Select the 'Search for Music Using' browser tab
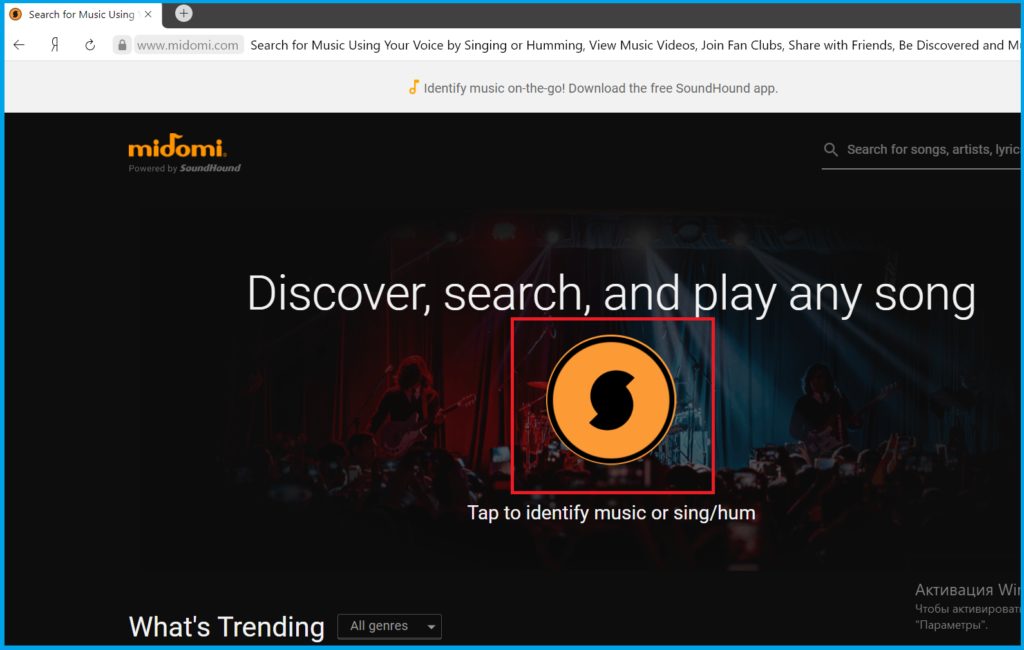1024x650 pixels. pos(80,14)
